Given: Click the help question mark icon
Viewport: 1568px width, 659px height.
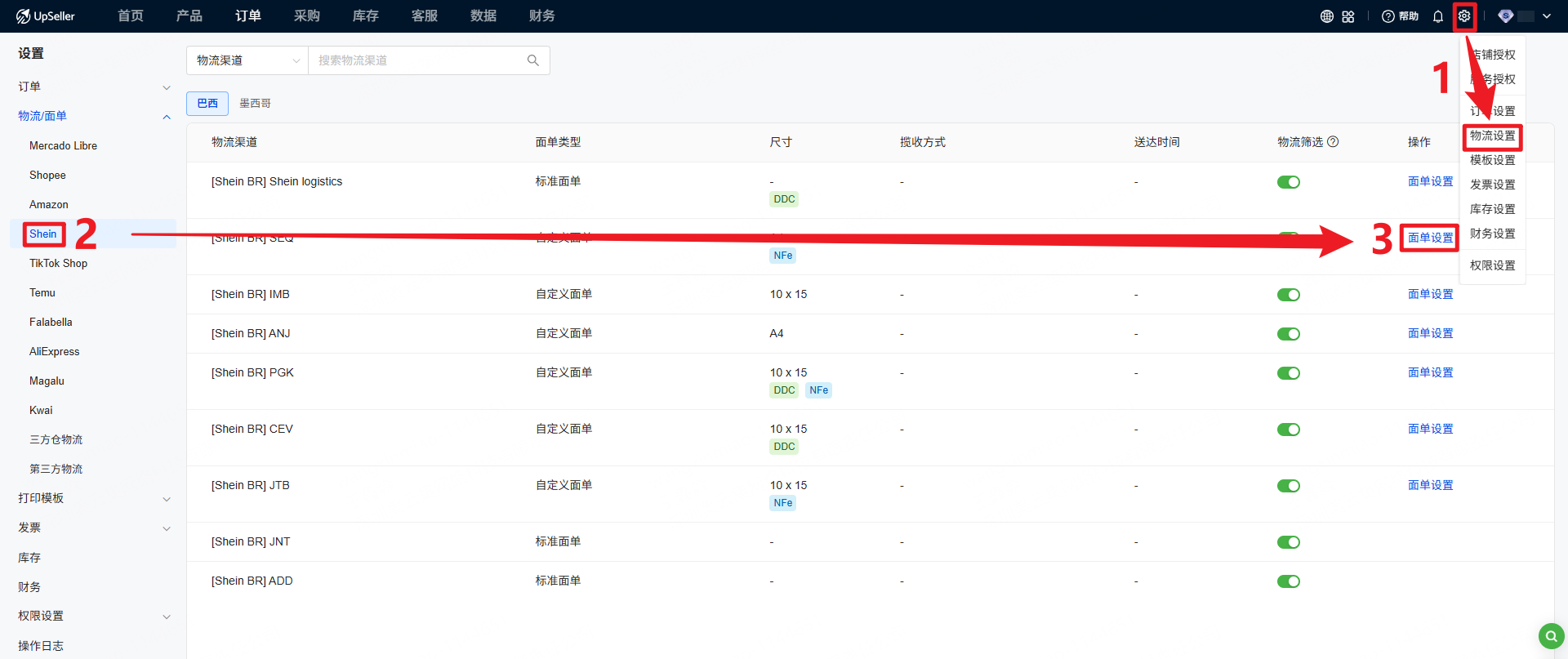Looking at the screenshot, I should coord(1388,16).
